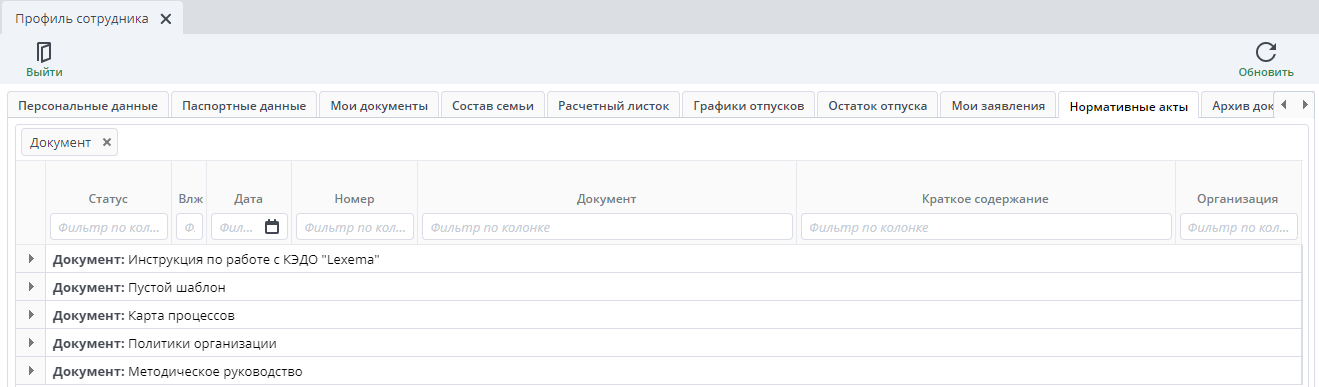
Task: Expand the Инструкция по работе с КЭДО group
Action: 31,259
